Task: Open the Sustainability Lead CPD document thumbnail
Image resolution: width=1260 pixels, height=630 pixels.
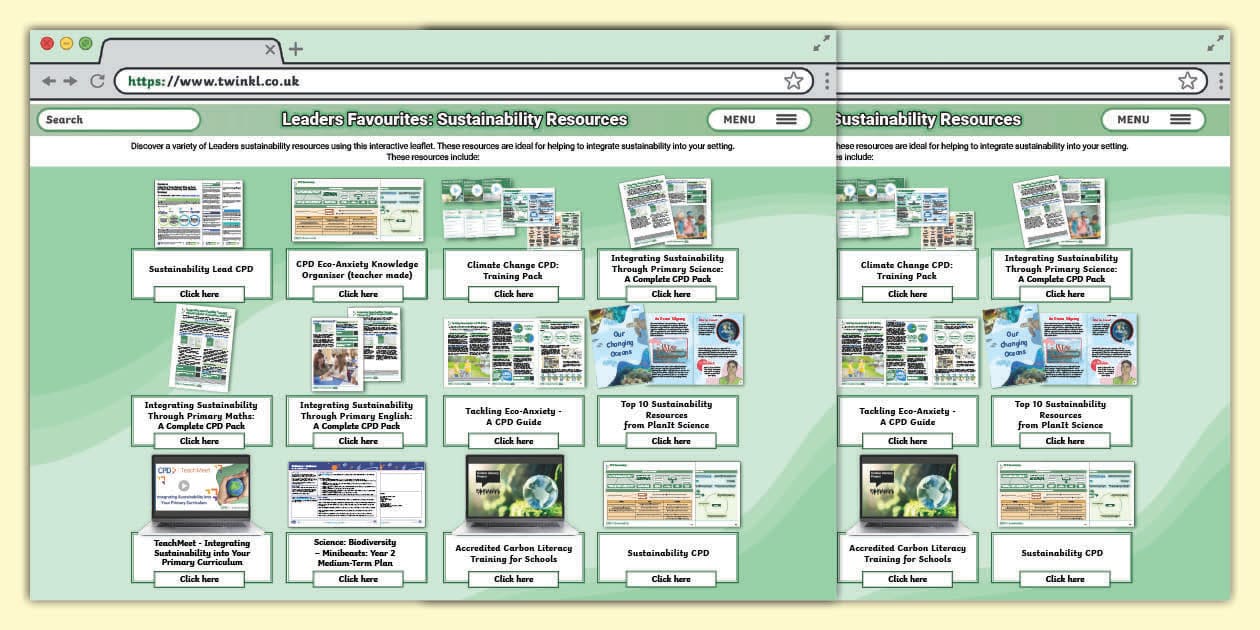Action: point(199,213)
